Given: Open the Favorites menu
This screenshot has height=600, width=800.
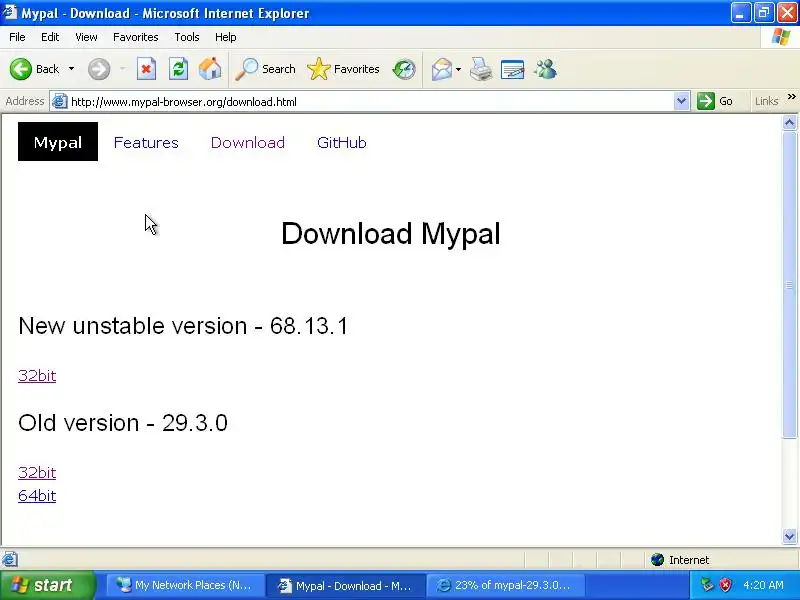Looking at the screenshot, I should click(136, 37).
